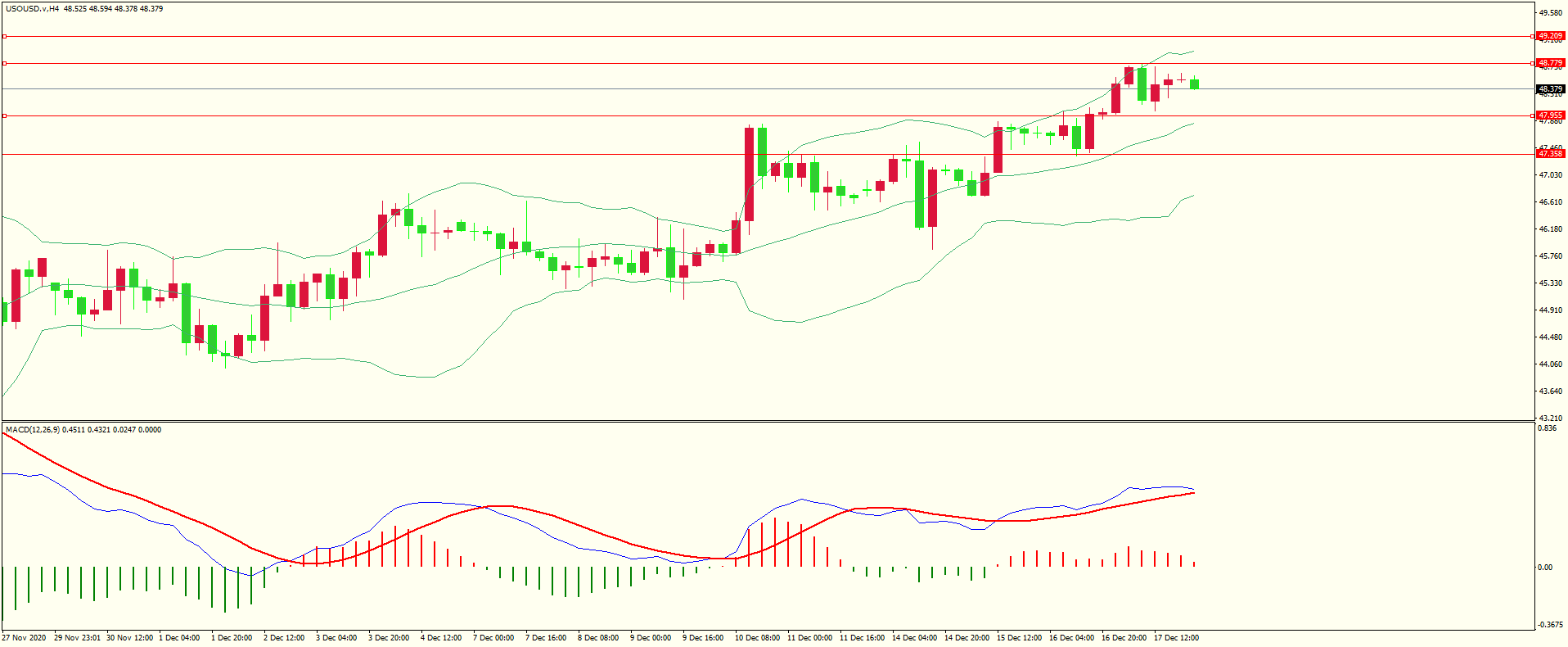The height and width of the screenshot is (647, 1568).
Task: Click the current price label 48.379
Action: (1550, 88)
